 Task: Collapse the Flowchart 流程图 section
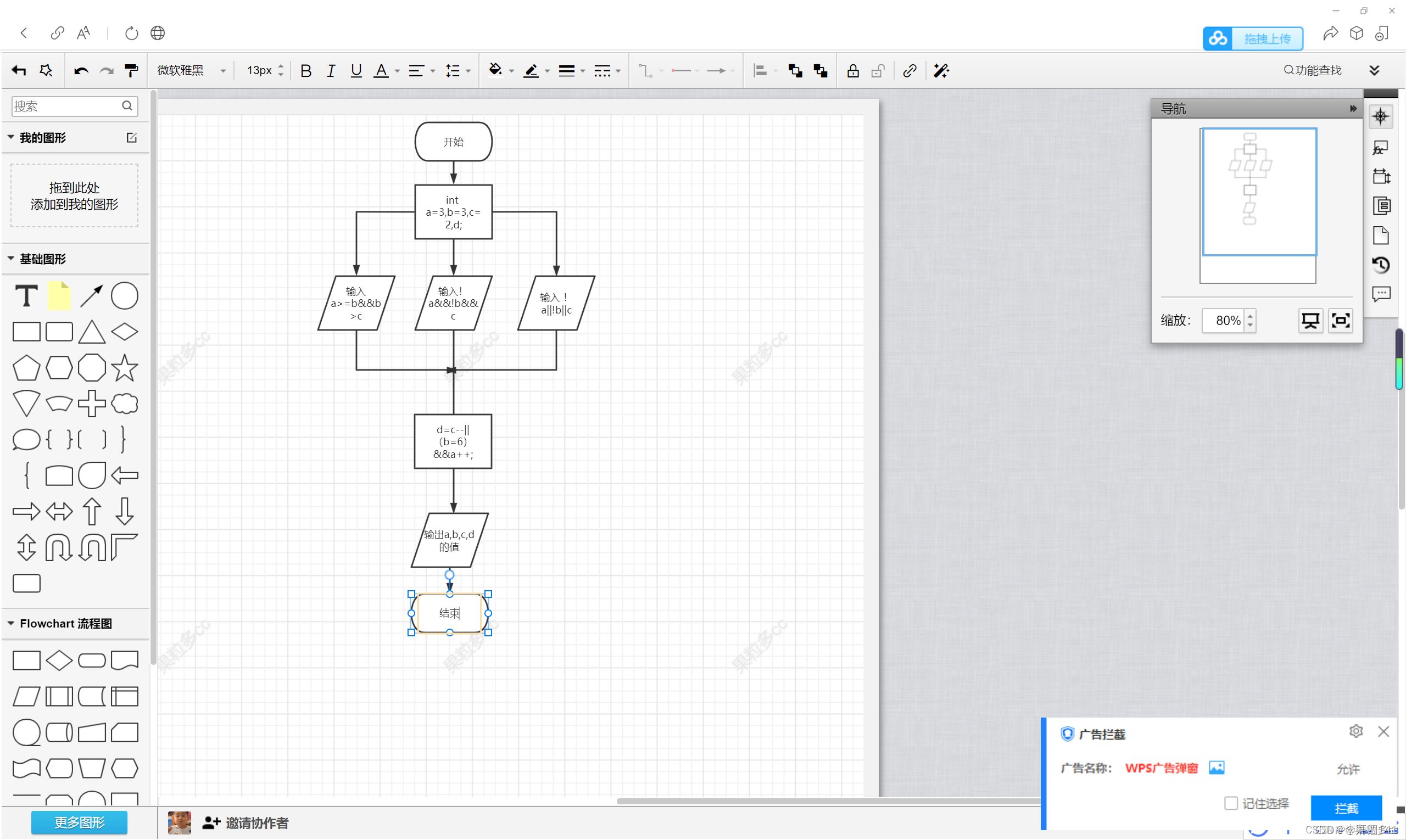click(x=11, y=623)
